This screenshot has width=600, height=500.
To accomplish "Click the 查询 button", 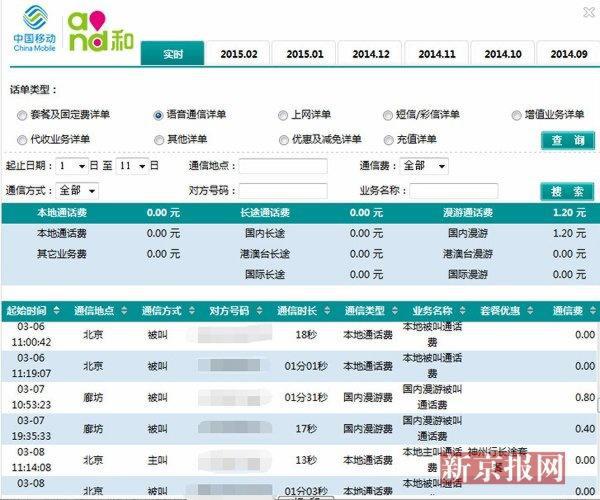I will point(565,141).
